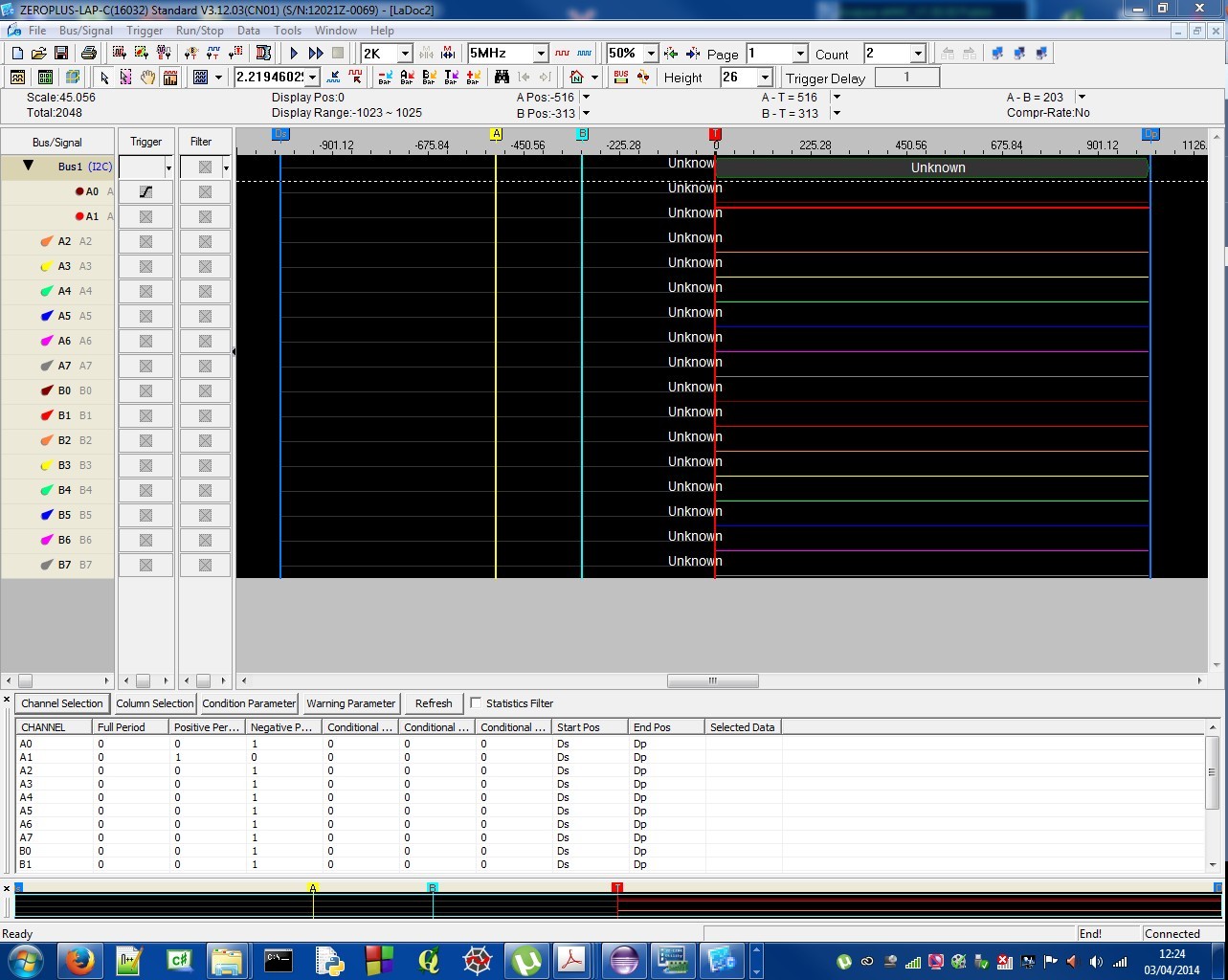Save the capture with the floppy disk icon

[61, 54]
